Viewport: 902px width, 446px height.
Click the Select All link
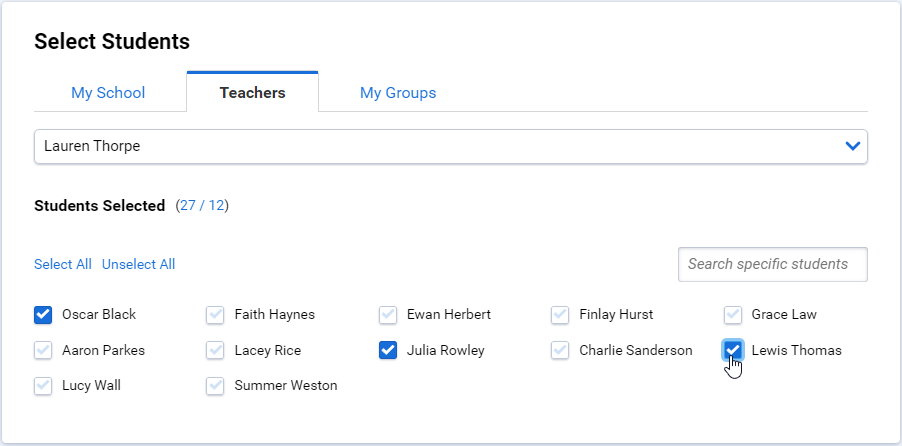(x=63, y=264)
